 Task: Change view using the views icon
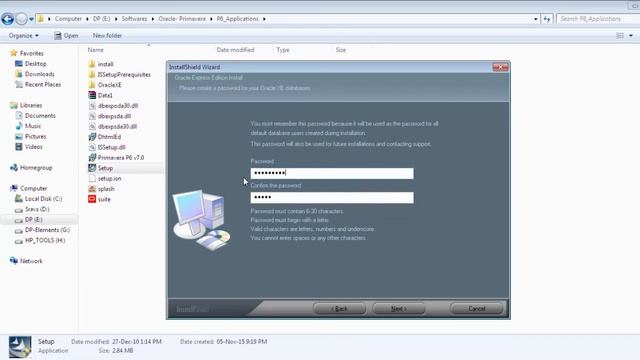coord(620,36)
